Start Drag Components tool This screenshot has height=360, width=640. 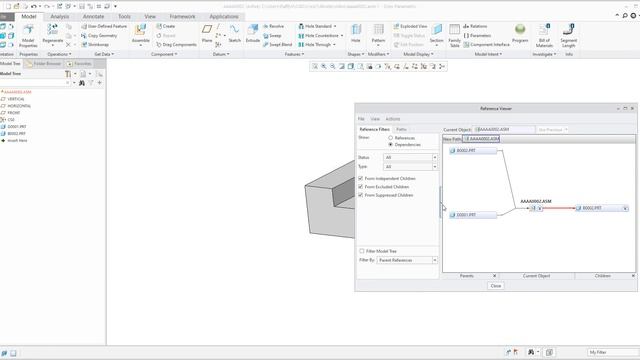(176, 44)
